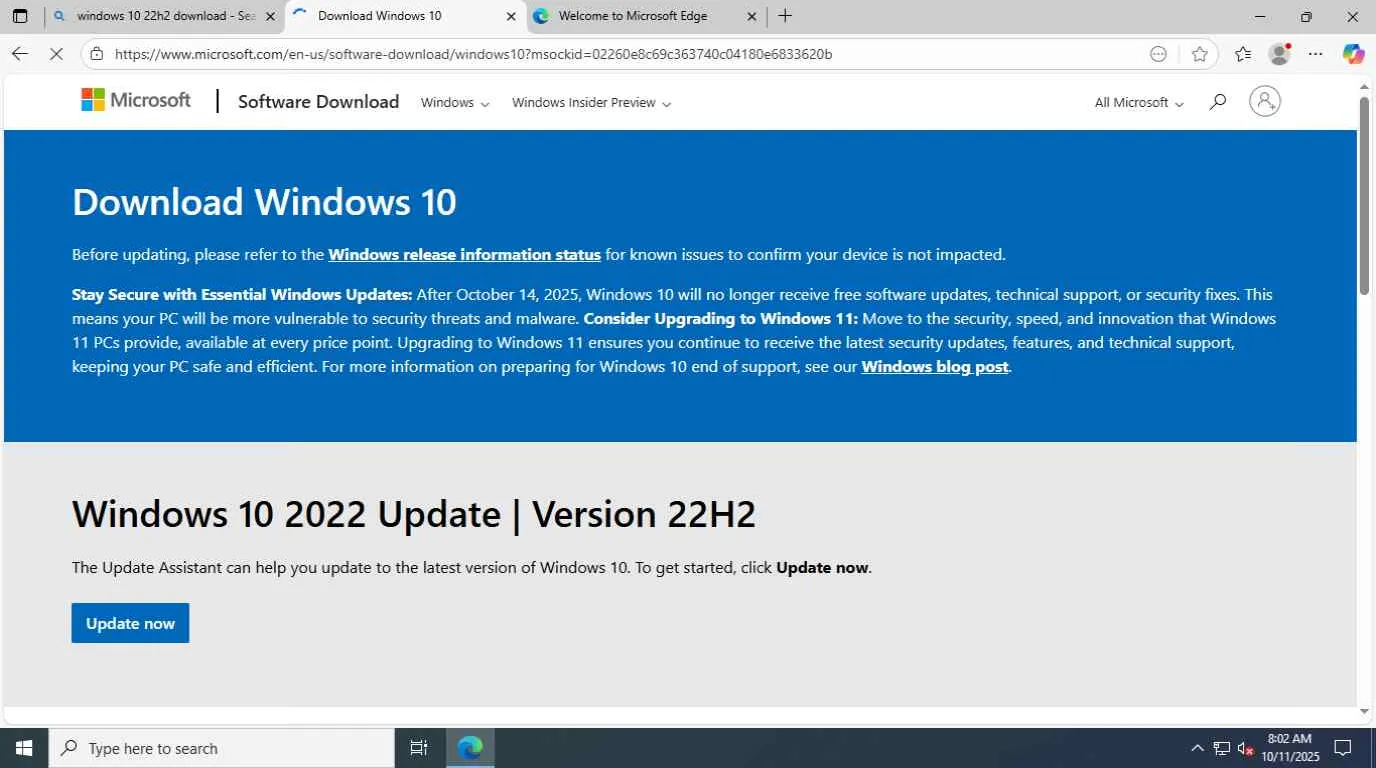Launch the Copilot sidebar icon
1376x768 pixels.
coord(1353,54)
